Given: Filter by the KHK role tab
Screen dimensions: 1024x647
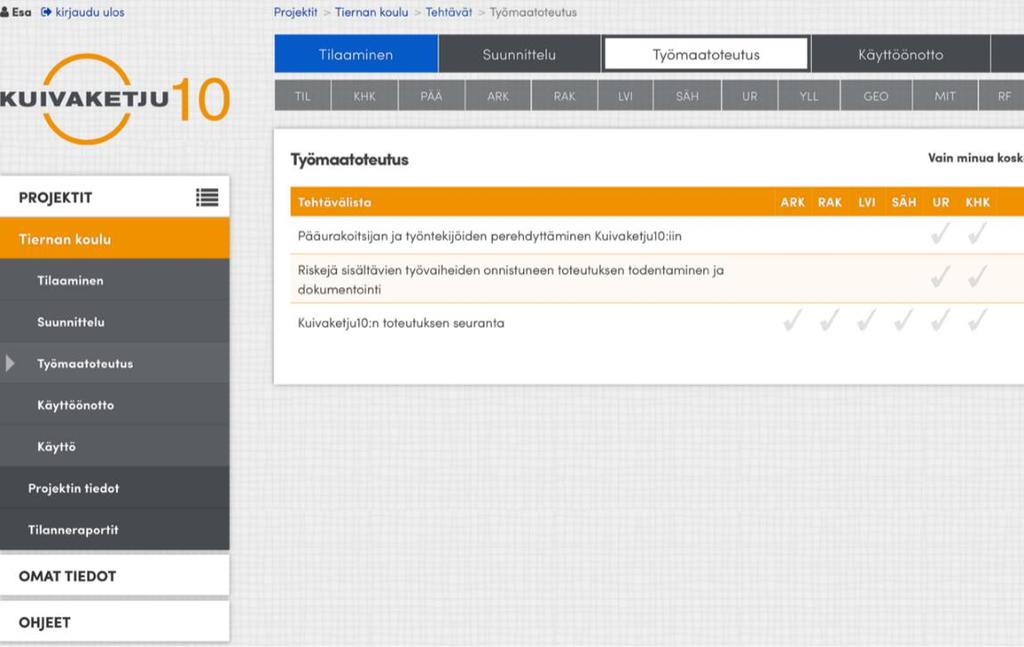Looking at the screenshot, I should pyautogui.click(x=364, y=96).
